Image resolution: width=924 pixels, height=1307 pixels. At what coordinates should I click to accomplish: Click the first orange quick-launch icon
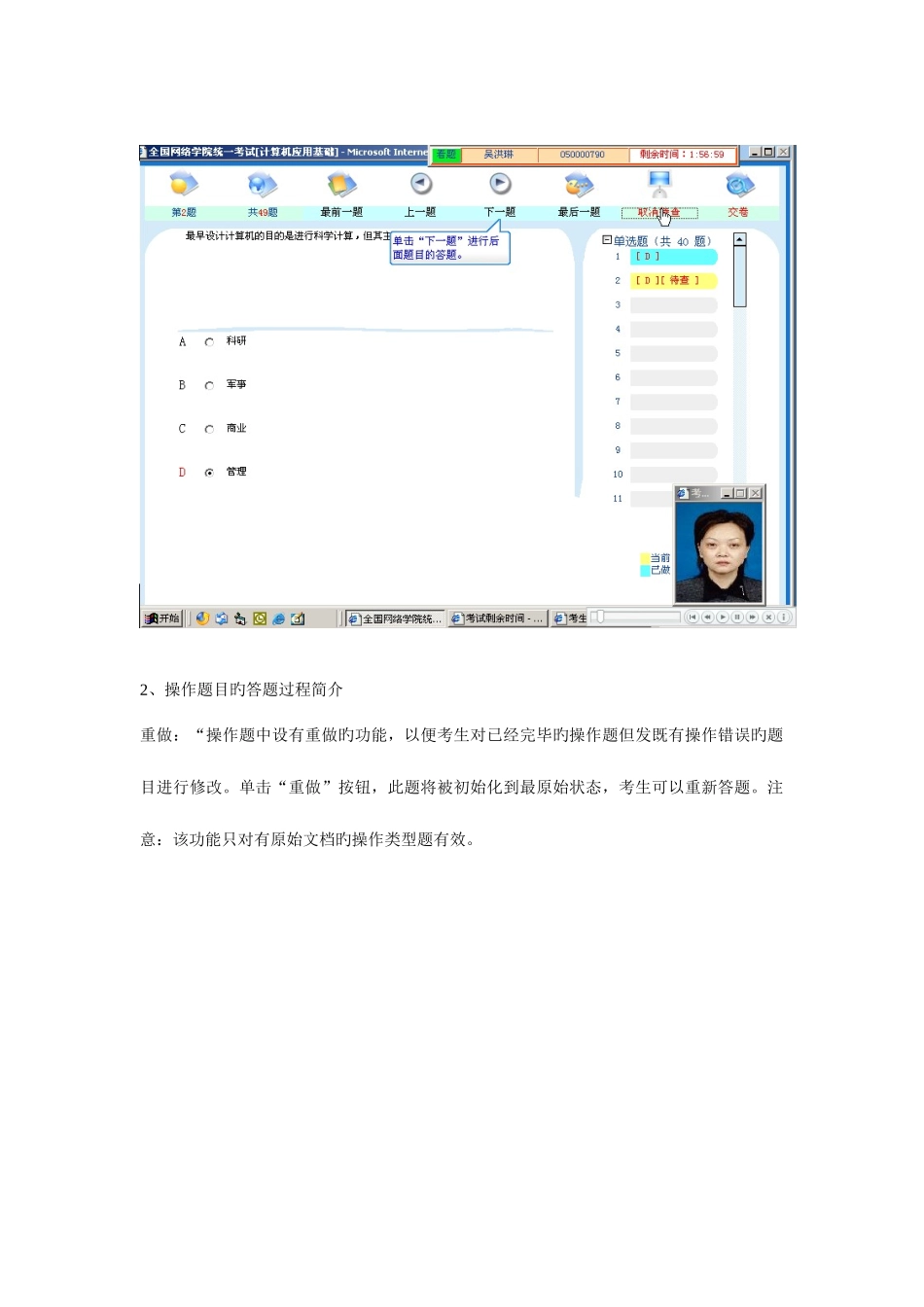(202, 618)
